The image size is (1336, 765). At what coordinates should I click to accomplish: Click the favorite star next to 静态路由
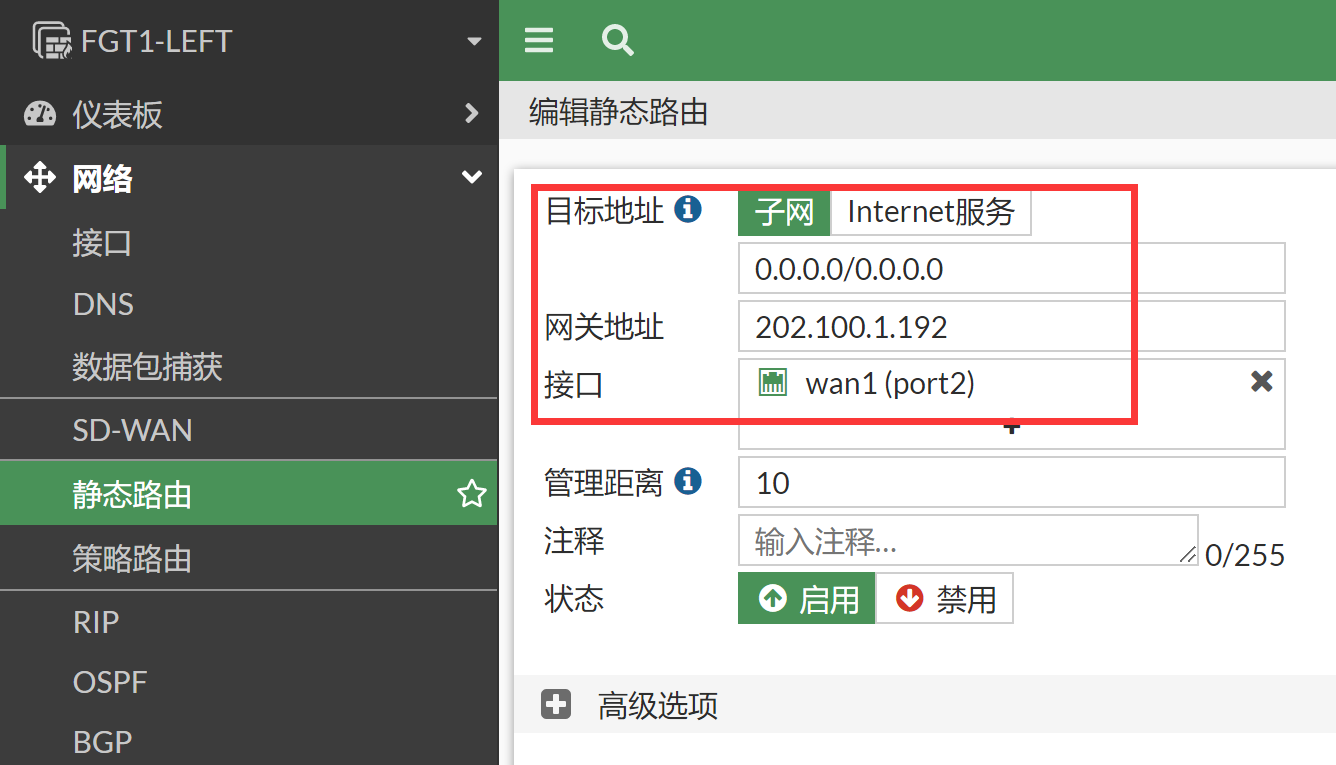click(x=471, y=494)
